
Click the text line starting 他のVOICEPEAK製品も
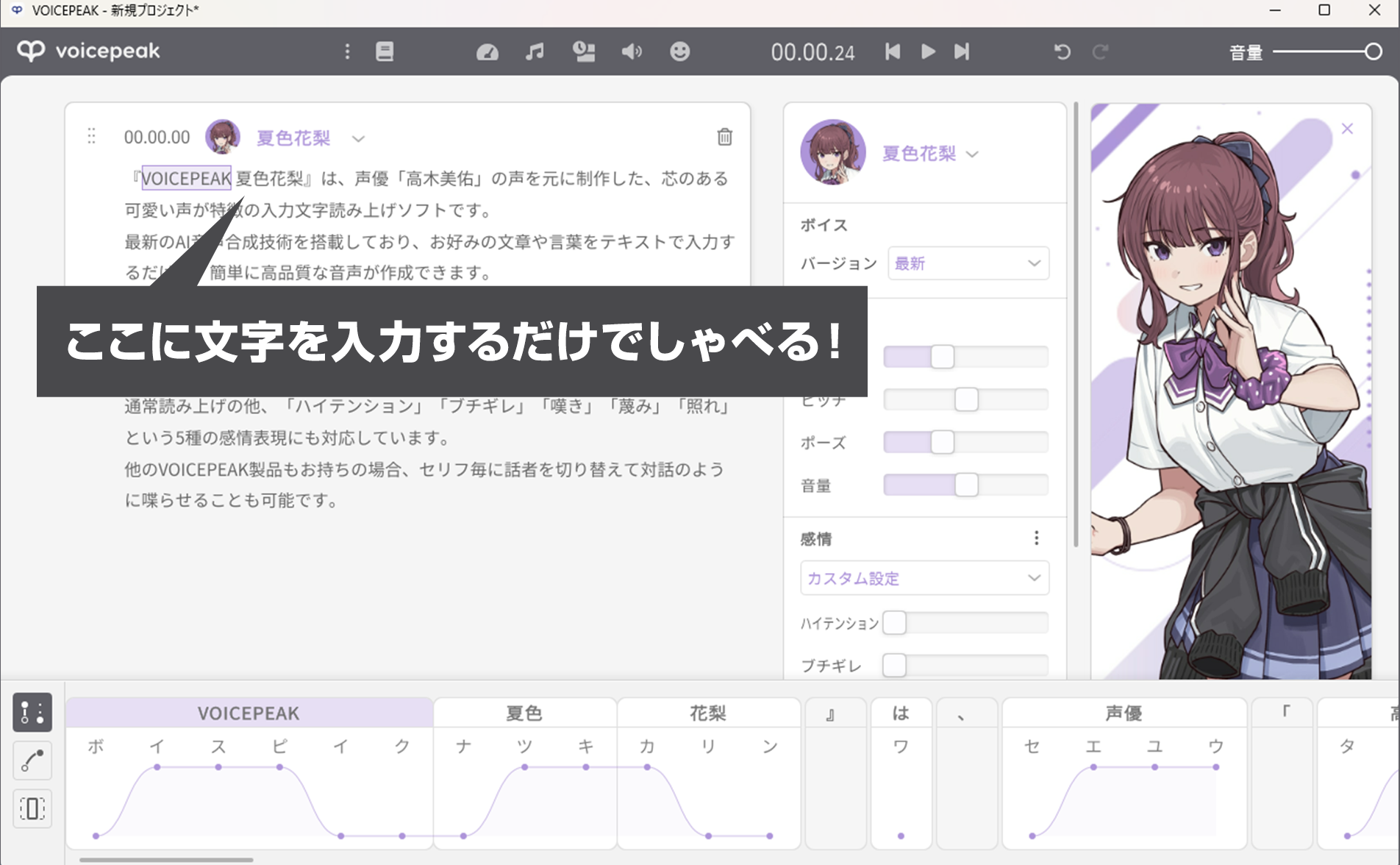(x=424, y=469)
